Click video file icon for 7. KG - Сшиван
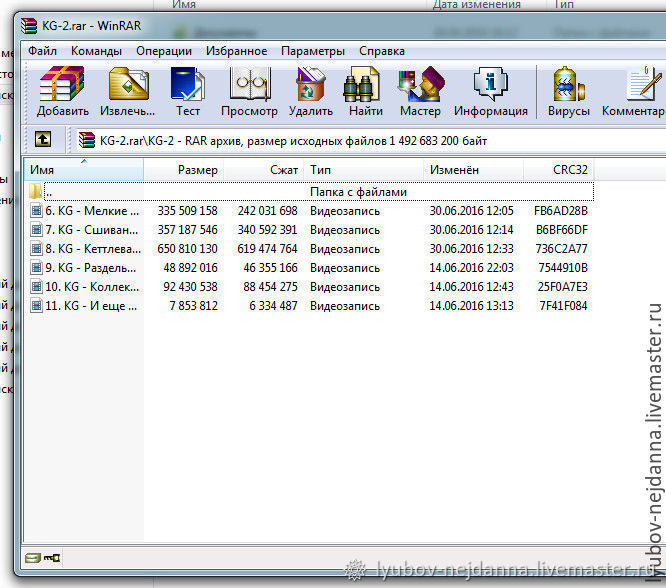Viewport: 666px width, 588px height. point(37,229)
